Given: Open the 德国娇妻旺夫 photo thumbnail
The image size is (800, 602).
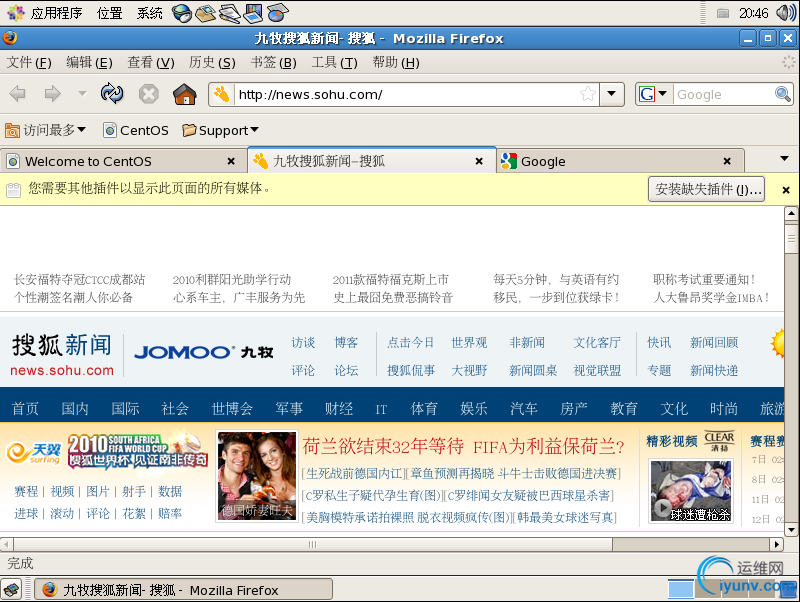Looking at the screenshot, I should point(257,476).
